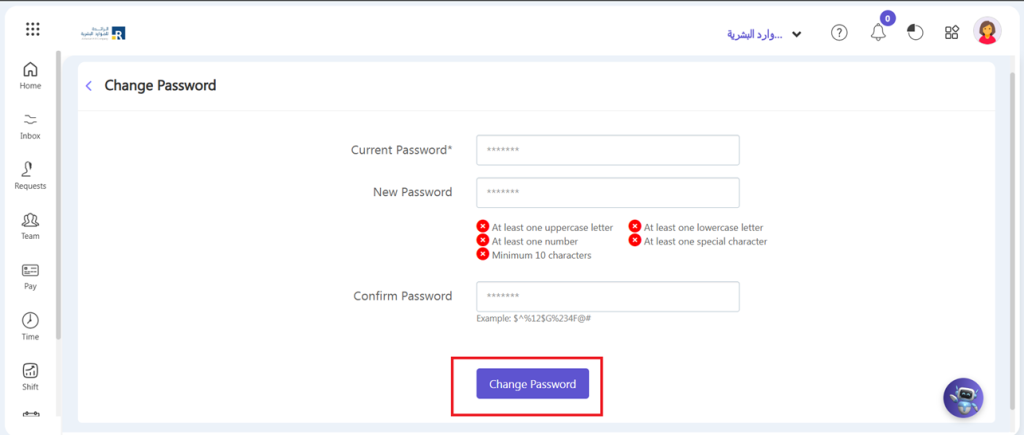This screenshot has width=1024, height=435.
Task: Click the pie chart theme icon
Action: pyautogui.click(x=915, y=33)
